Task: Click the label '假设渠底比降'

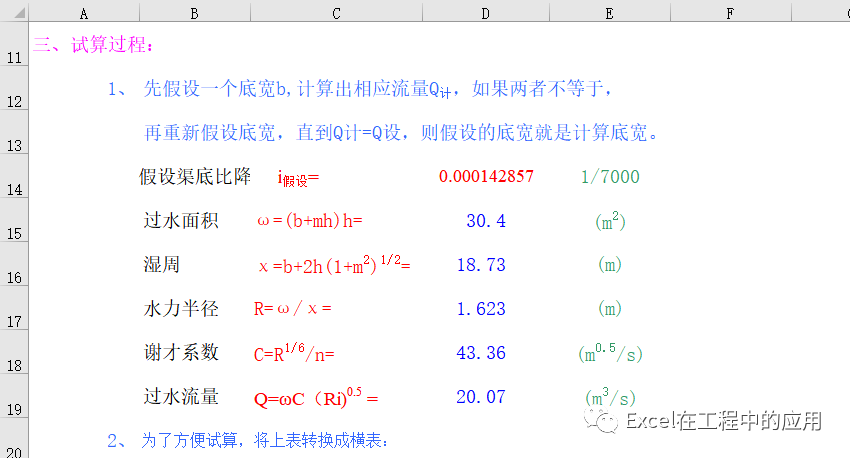Action: coord(195,176)
